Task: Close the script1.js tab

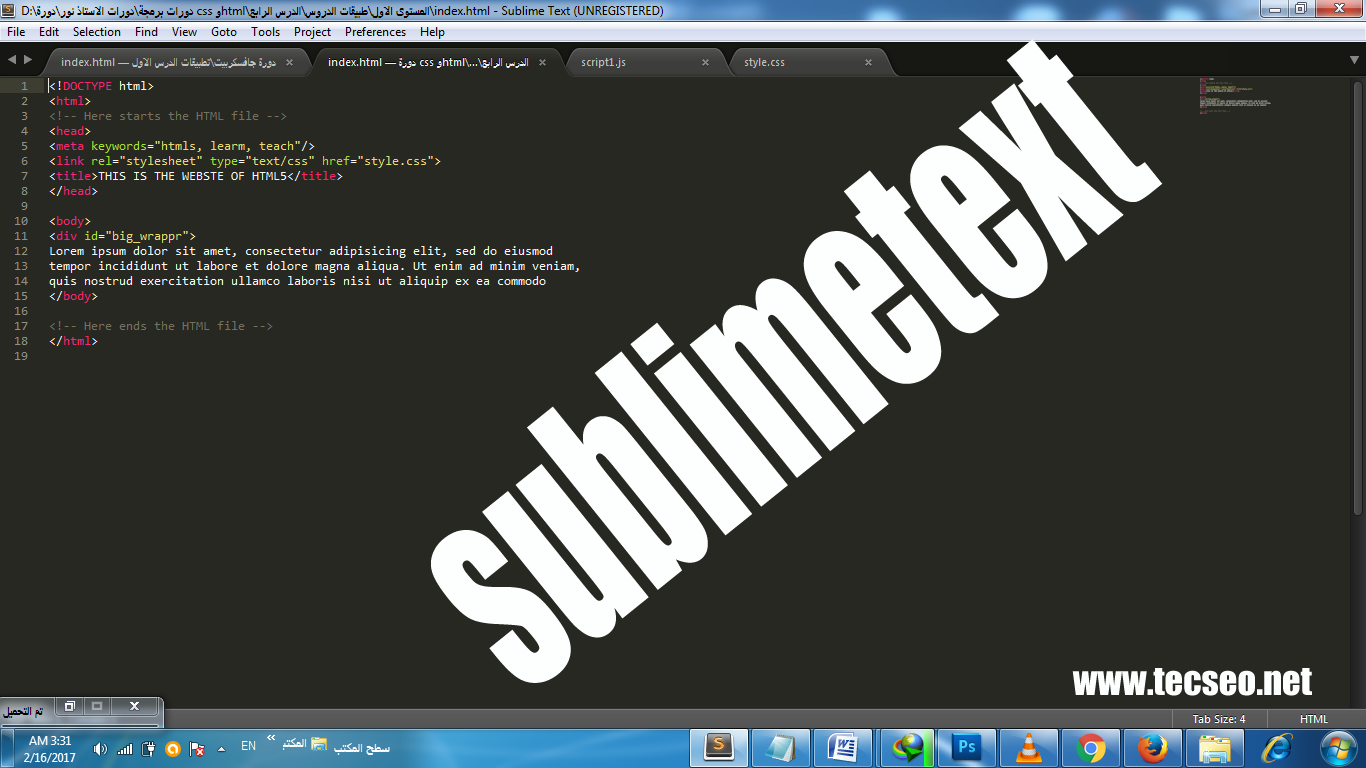Action: [705, 62]
